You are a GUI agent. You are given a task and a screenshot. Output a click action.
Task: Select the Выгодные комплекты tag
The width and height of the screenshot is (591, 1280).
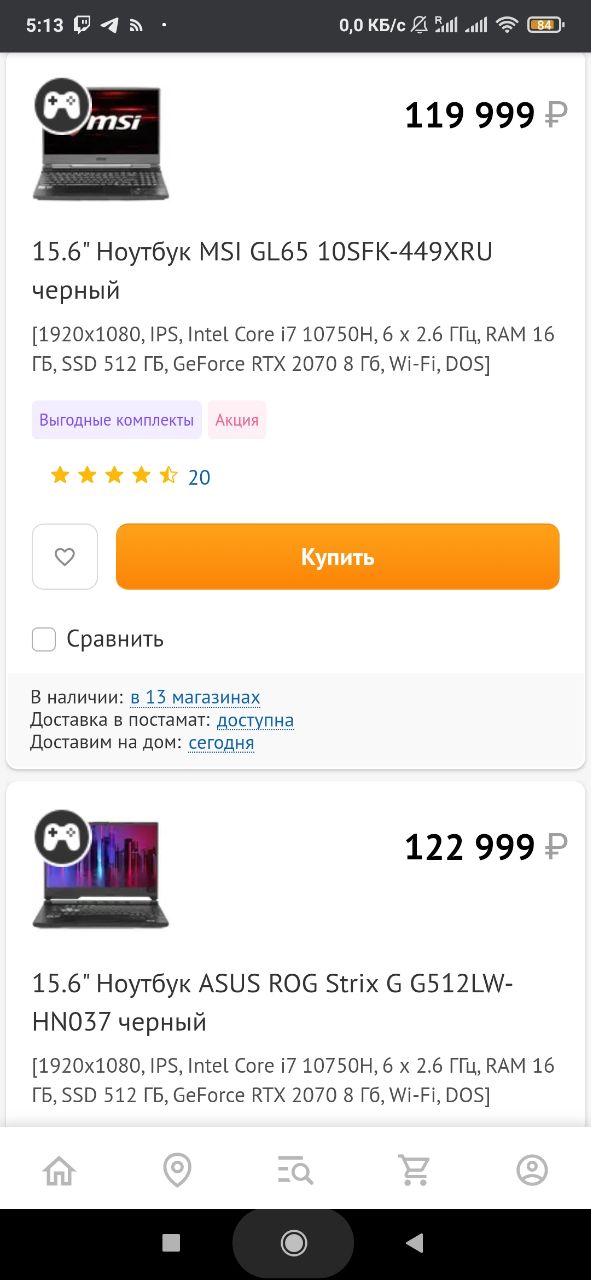click(117, 420)
